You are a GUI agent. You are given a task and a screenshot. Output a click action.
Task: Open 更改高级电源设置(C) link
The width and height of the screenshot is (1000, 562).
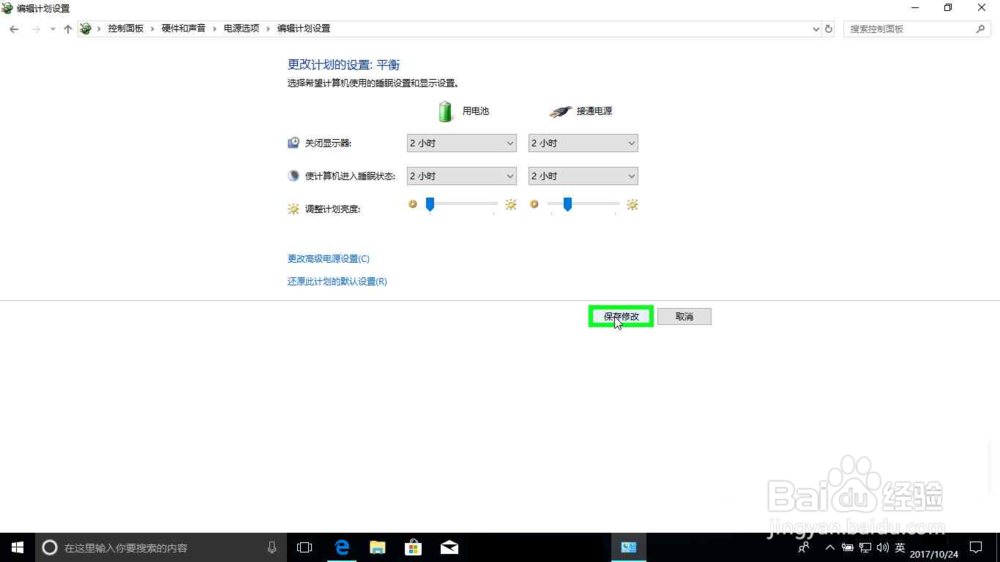328,258
